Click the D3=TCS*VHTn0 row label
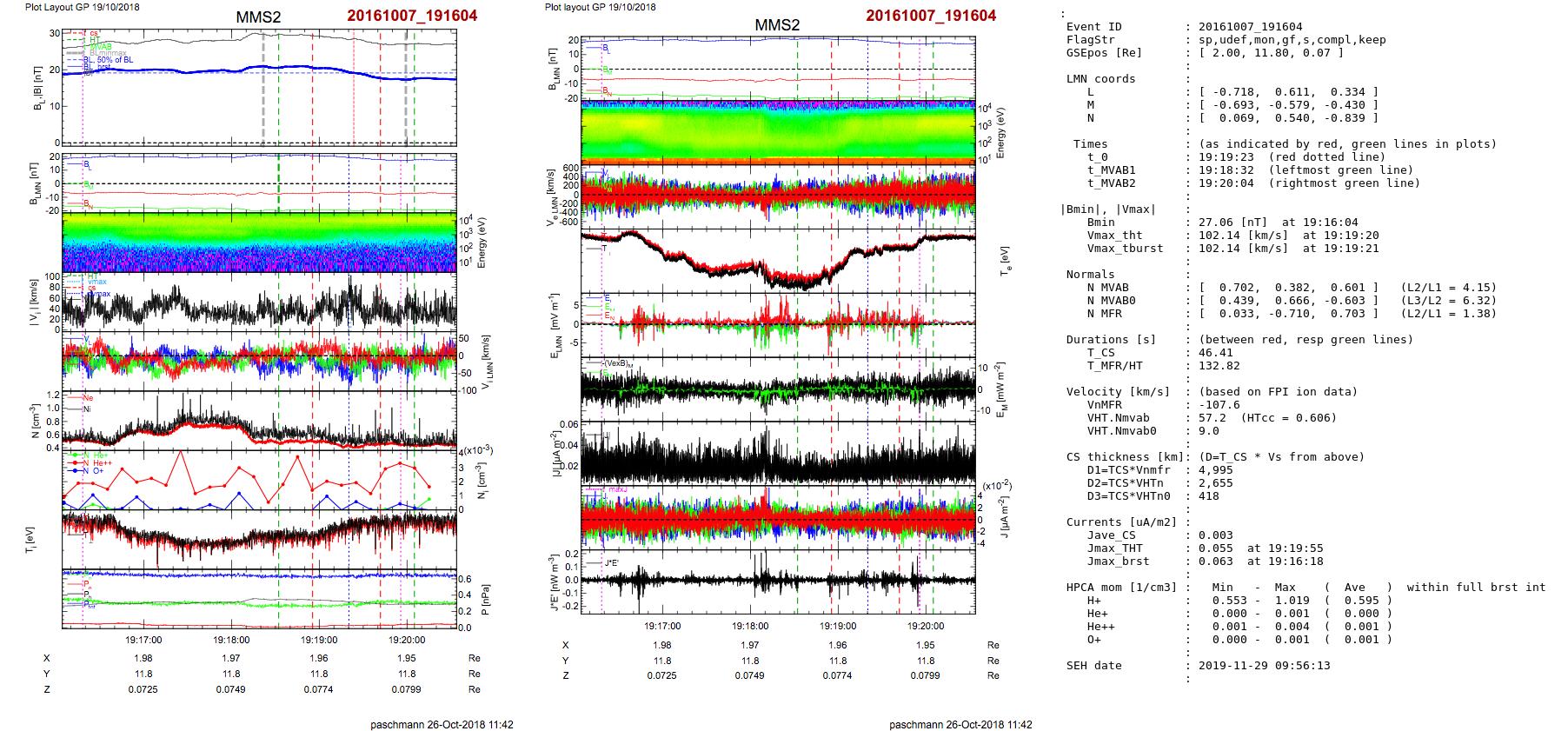This screenshot has height=731, width=1568. pyautogui.click(x=1128, y=496)
